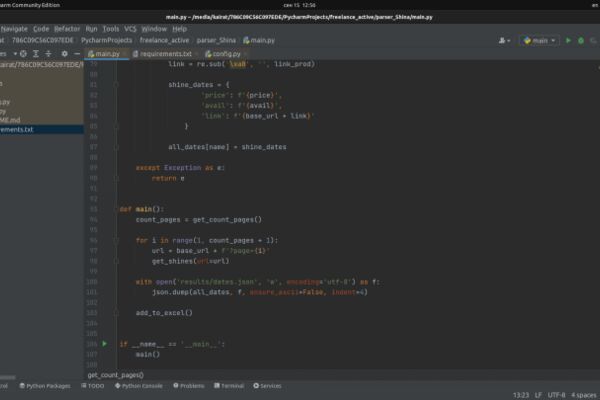The image size is (600, 400).
Task: Open the Tools menu
Action: [111, 29]
